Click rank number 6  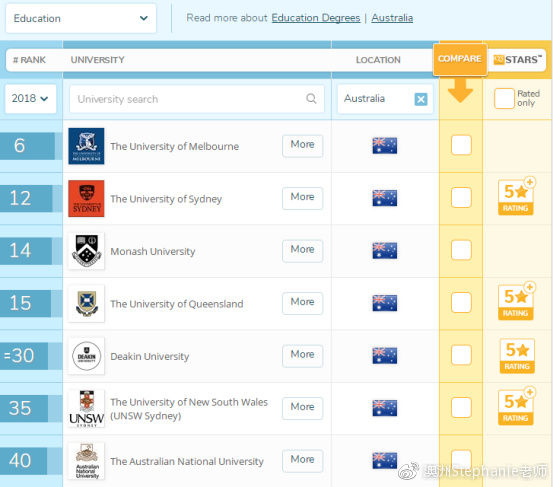pyautogui.click(x=19, y=146)
